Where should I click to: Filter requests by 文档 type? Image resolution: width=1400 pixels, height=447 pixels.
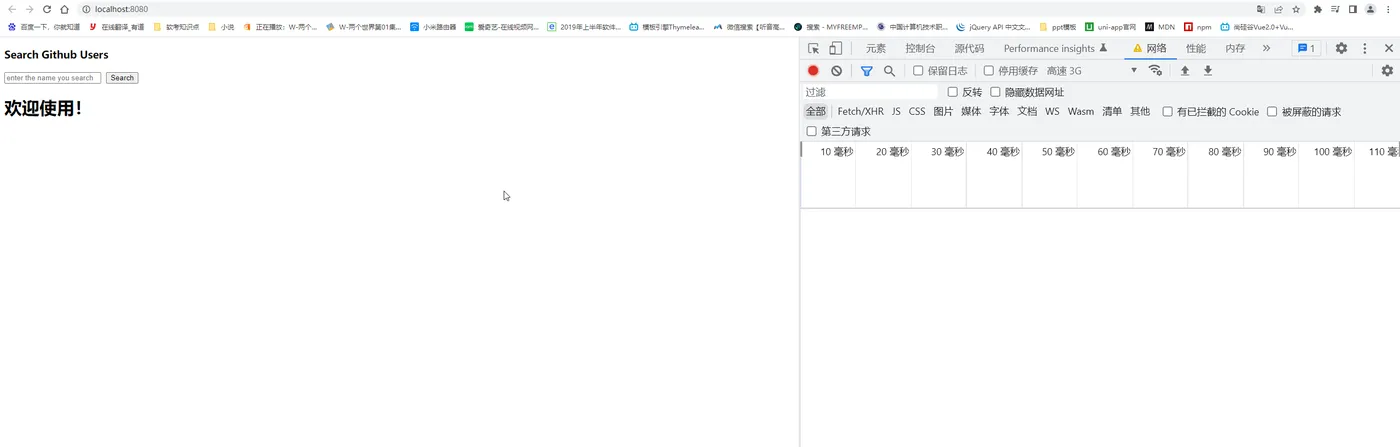(x=1027, y=112)
